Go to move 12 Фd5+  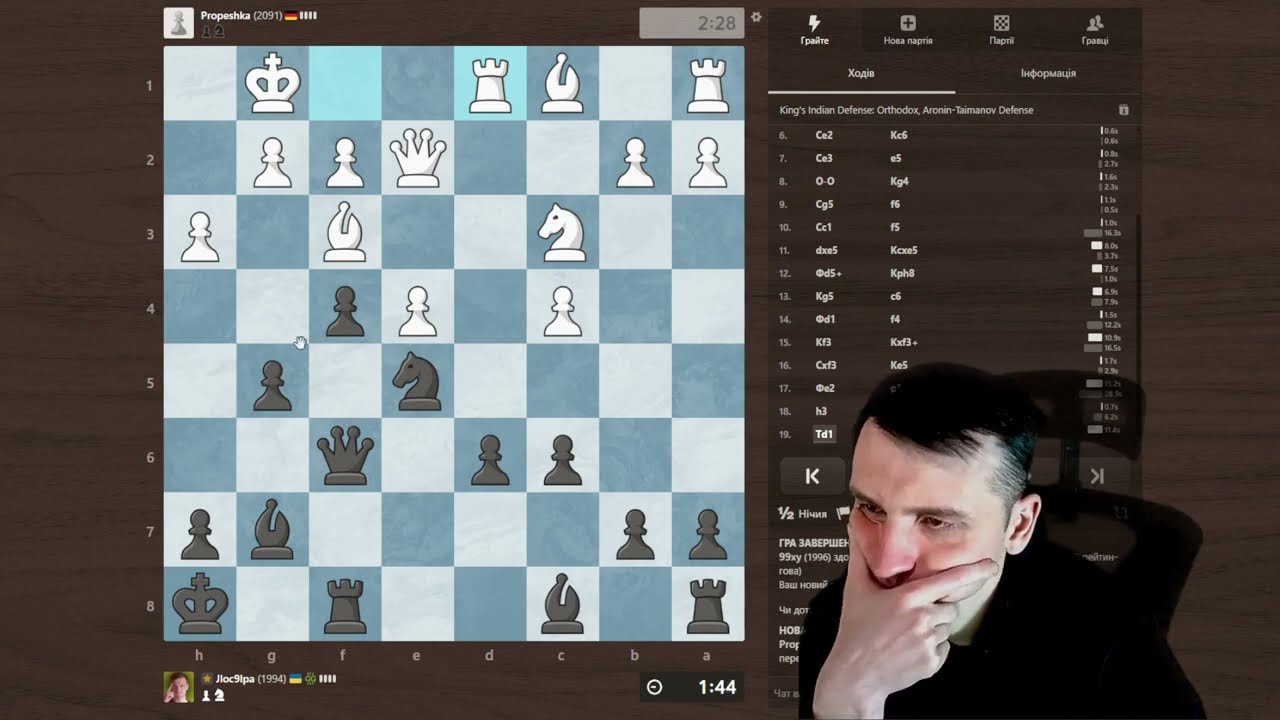(829, 273)
